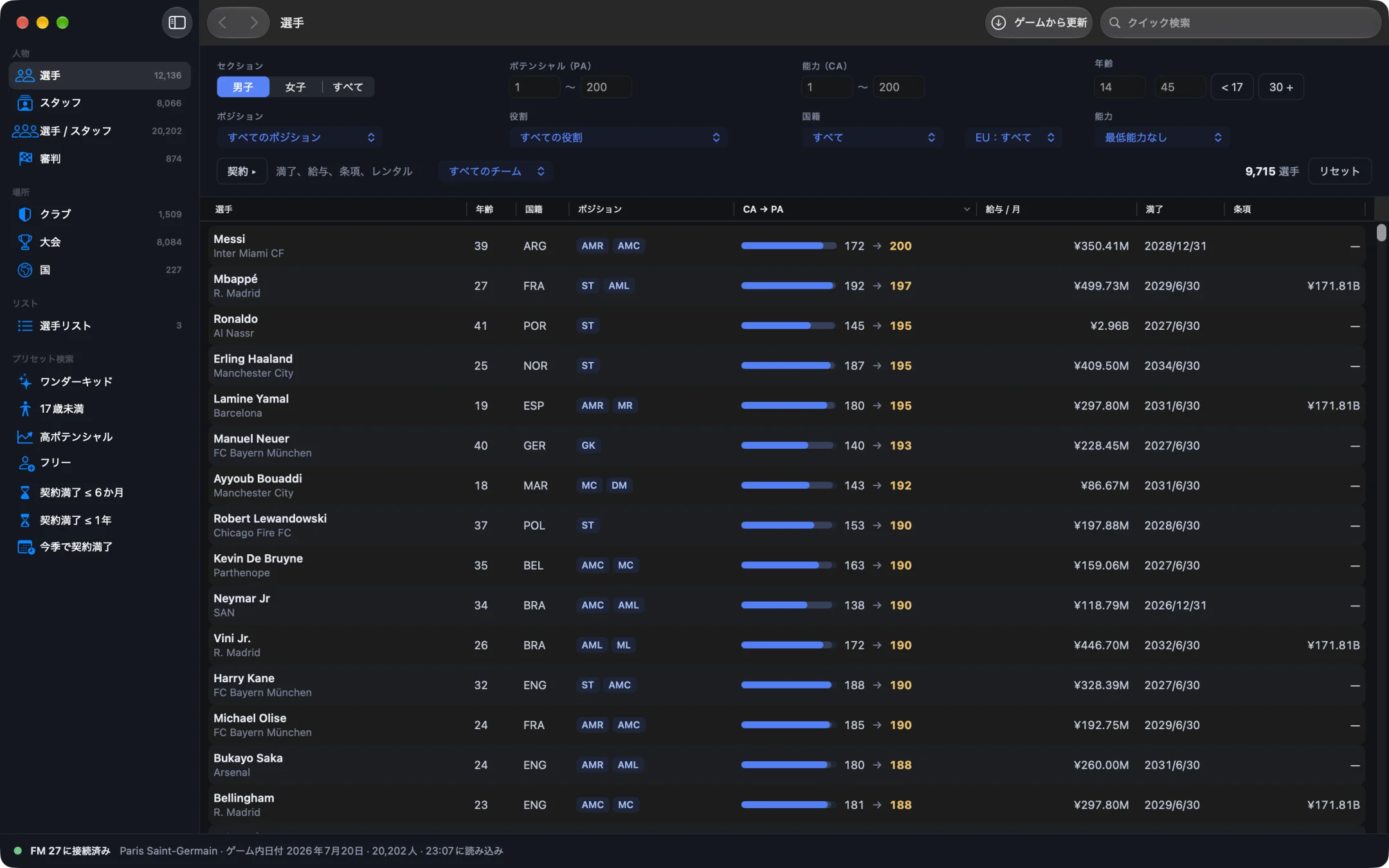Viewport: 1389px width, 868px height.
Task: Select 17歳未満 preset search
Action: point(100,409)
